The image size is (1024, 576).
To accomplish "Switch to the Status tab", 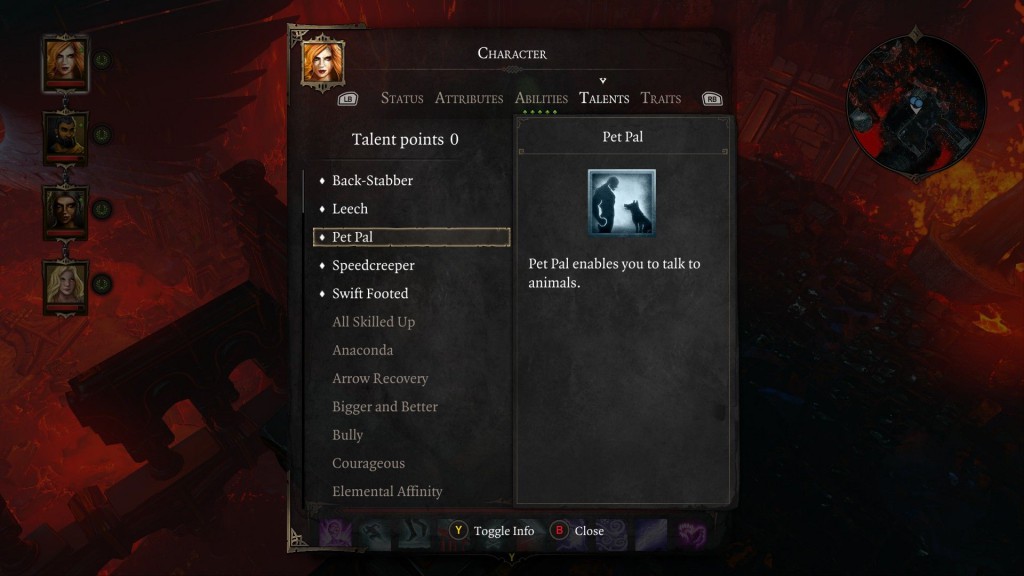I will (402, 99).
